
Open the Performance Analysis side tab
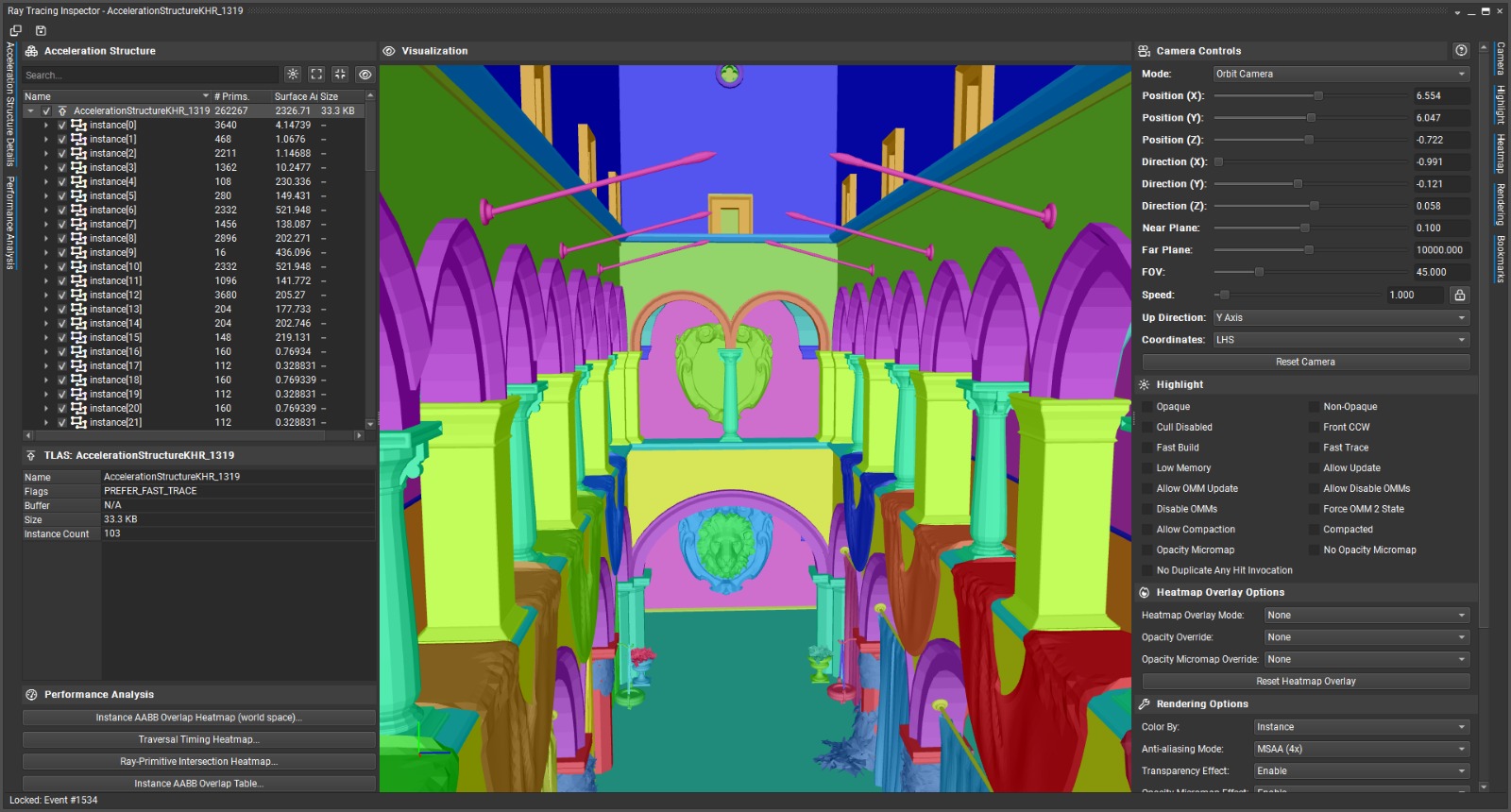(10, 223)
